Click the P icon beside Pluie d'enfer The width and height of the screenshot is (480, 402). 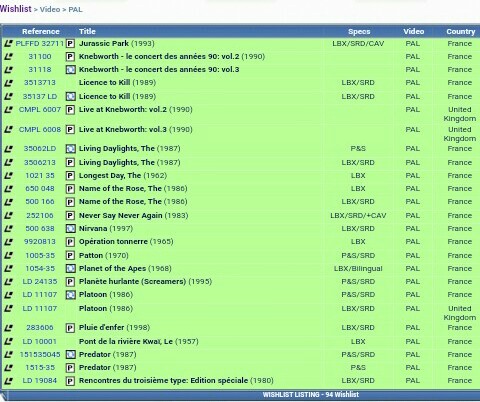pyautogui.click(x=70, y=328)
